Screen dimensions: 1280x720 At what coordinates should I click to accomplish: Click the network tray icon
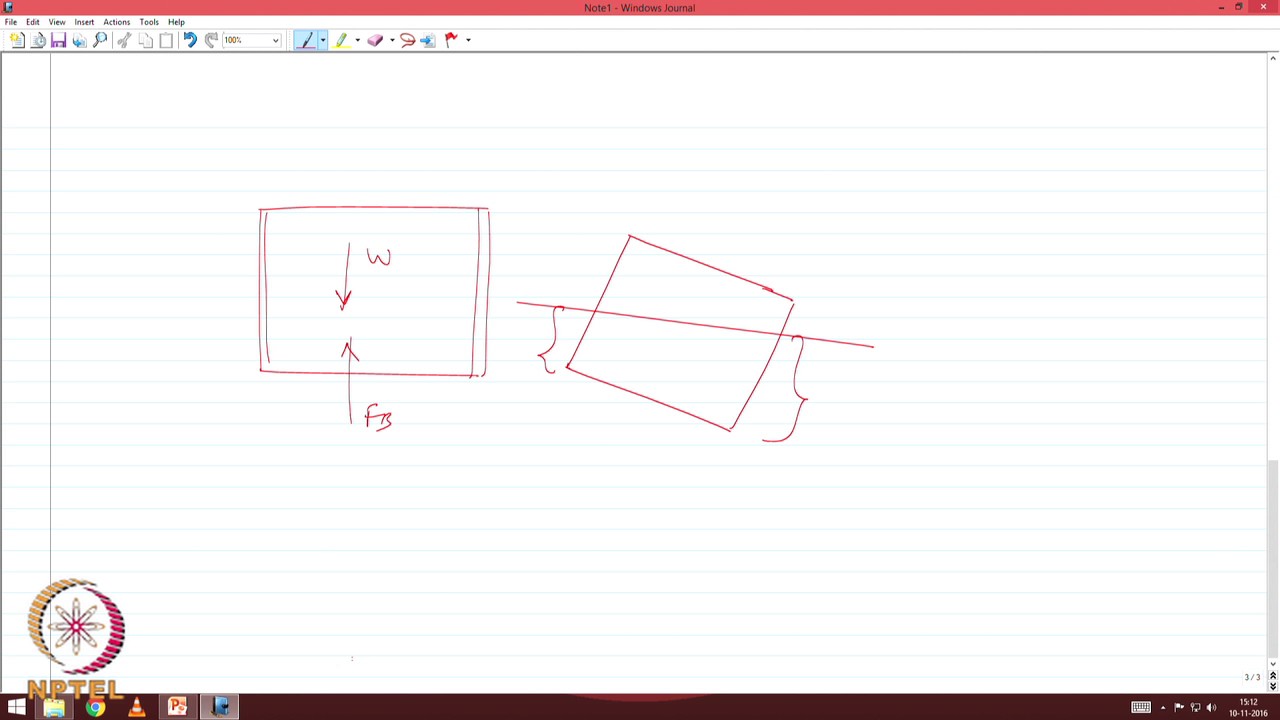point(1195,707)
